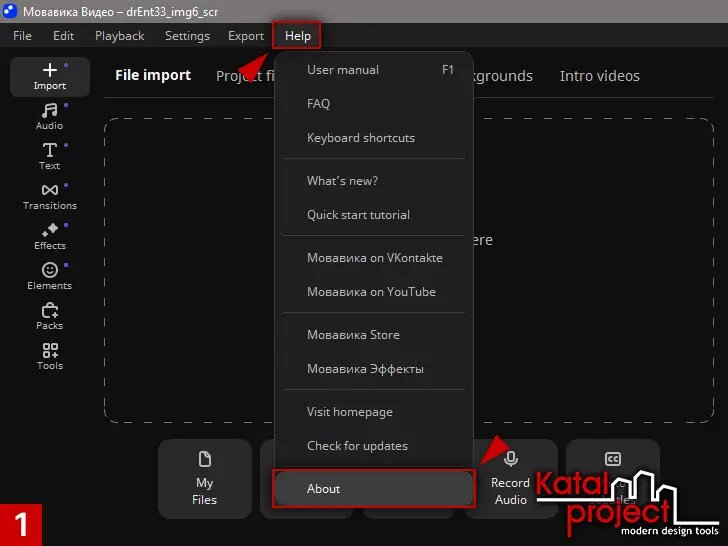The width and height of the screenshot is (728, 546).
Task: Open Мовавика Store entry
Action: point(374,335)
